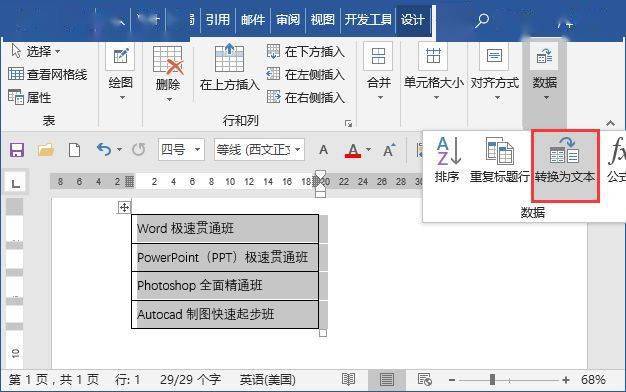Viewport: 626px width, 392px height.
Task: Click word count '29/29 个字'
Action: click(190, 380)
